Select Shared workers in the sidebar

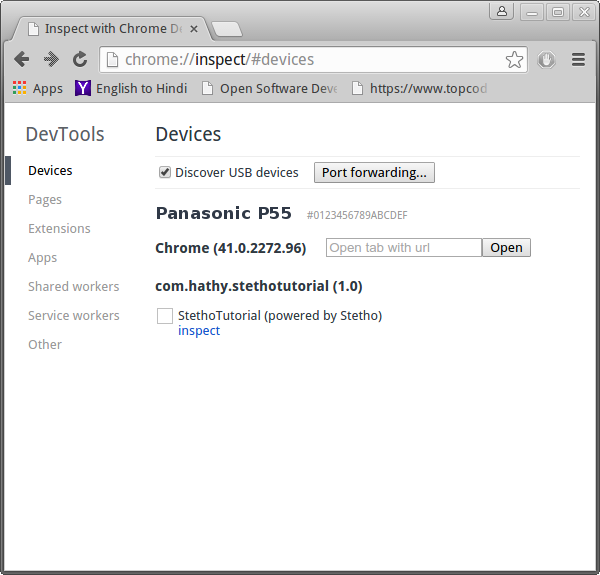[74, 287]
